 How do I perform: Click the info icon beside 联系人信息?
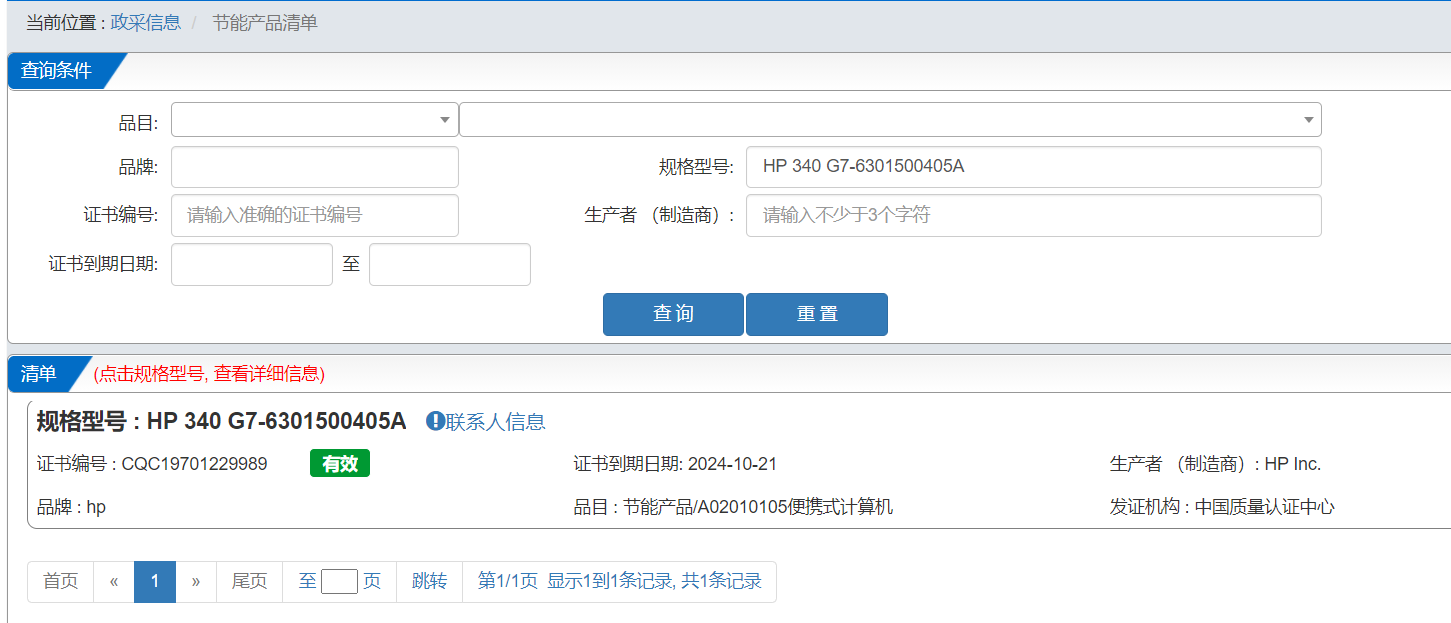(x=435, y=421)
